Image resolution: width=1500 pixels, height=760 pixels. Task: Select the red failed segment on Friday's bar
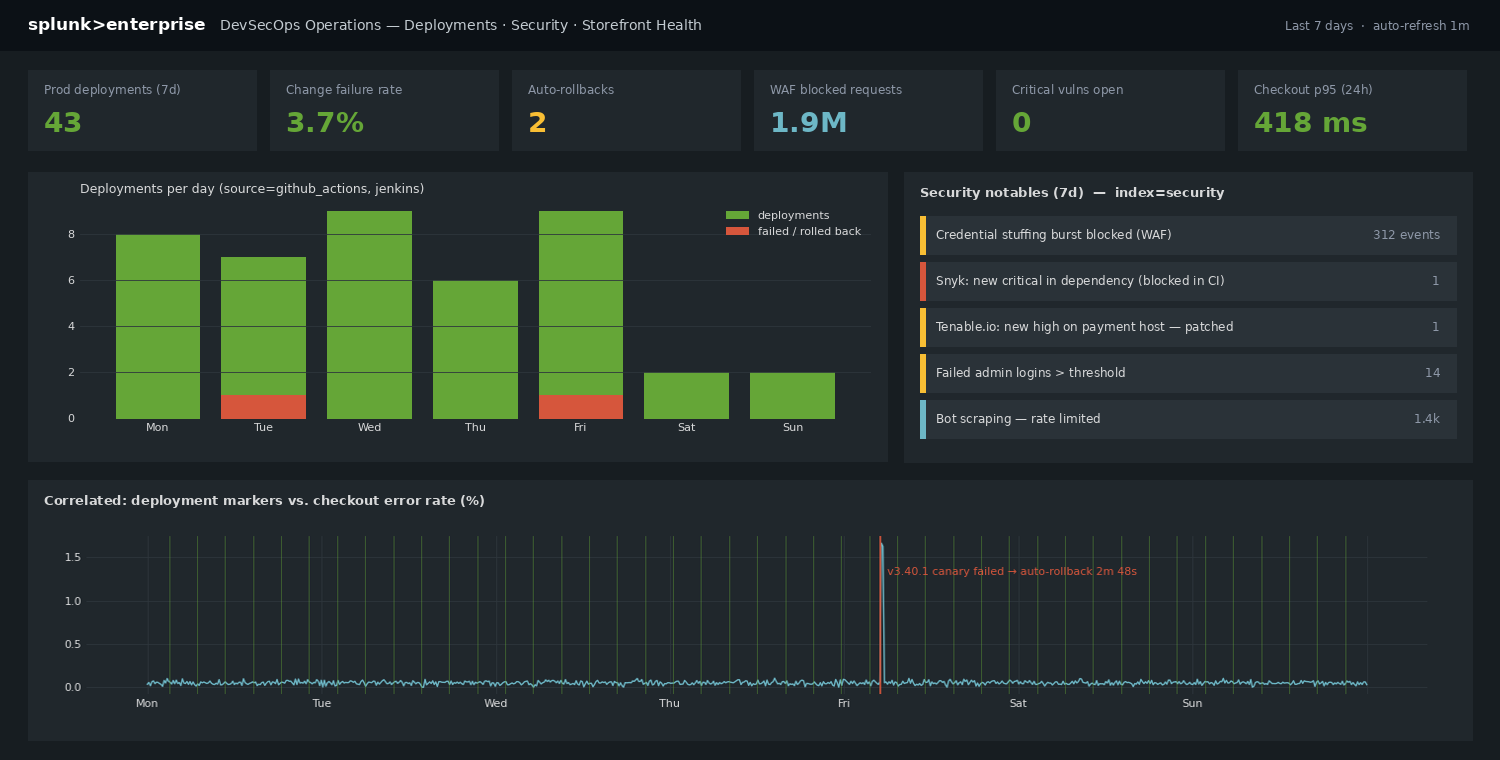pyautogui.click(x=581, y=407)
